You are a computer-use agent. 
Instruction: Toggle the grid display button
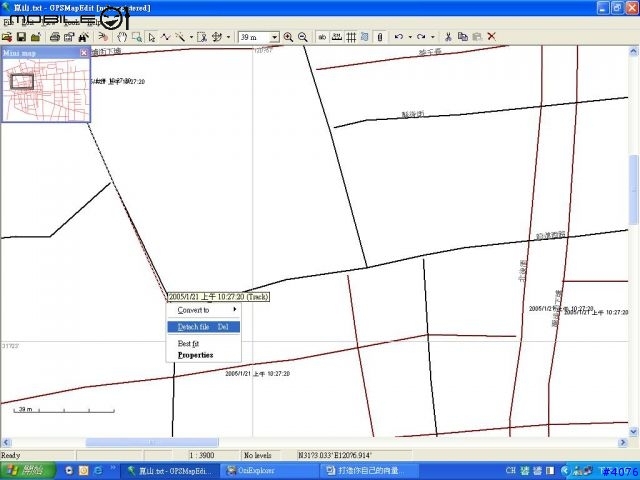point(351,37)
